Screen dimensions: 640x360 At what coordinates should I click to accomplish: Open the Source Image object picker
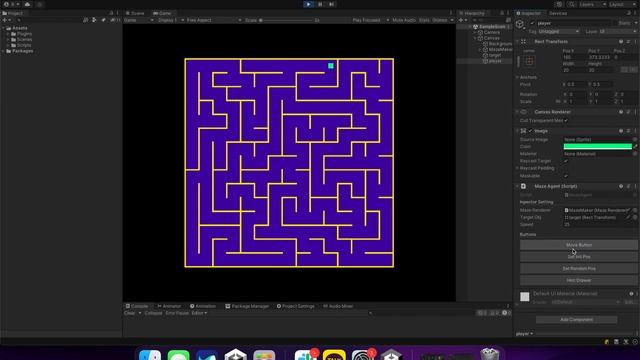tap(635, 140)
